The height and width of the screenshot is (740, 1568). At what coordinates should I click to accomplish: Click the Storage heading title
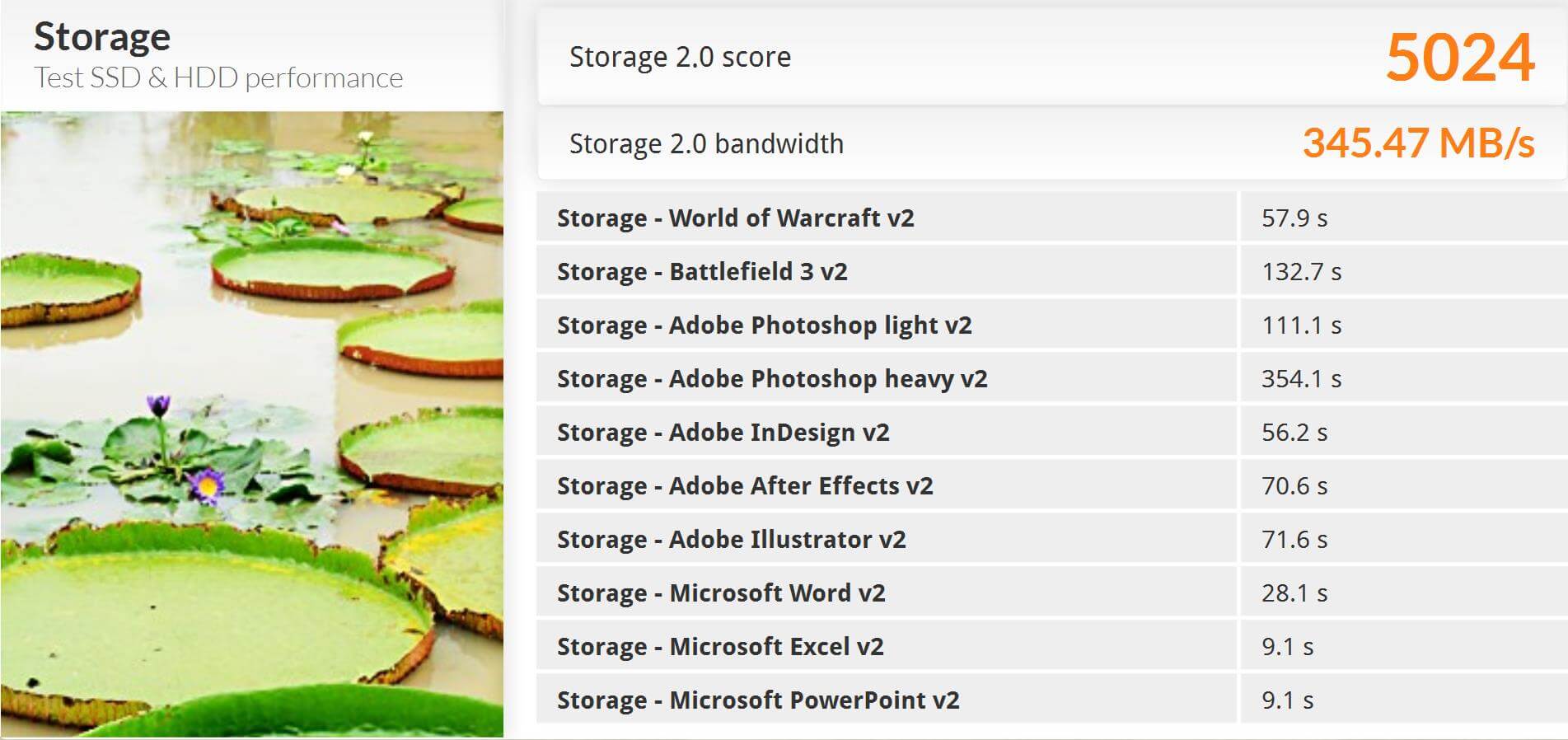point(102,37)
